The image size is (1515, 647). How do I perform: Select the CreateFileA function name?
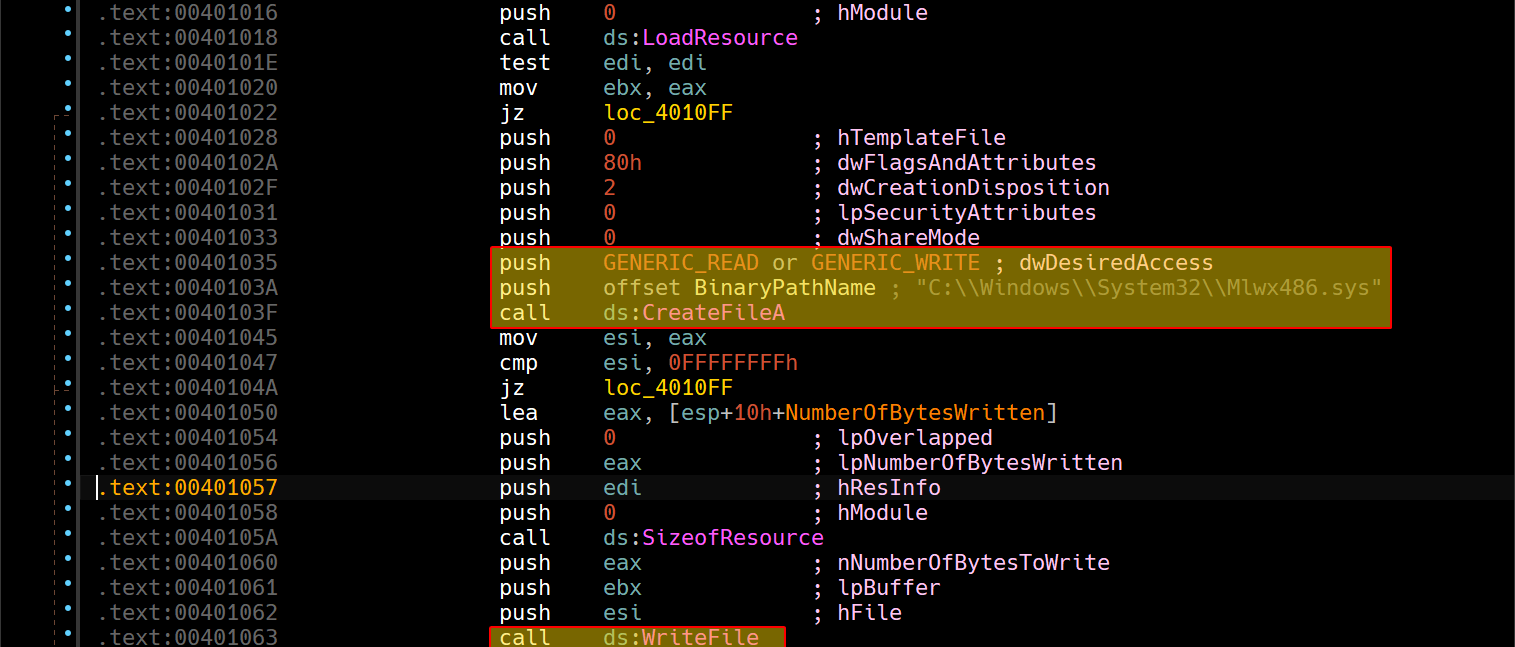click(x=713, y=313)
